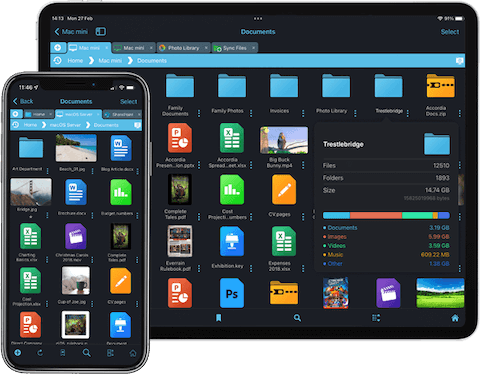Open Blog Article.docx on the iPhone

pyautogui.click(x=121, y=148)
